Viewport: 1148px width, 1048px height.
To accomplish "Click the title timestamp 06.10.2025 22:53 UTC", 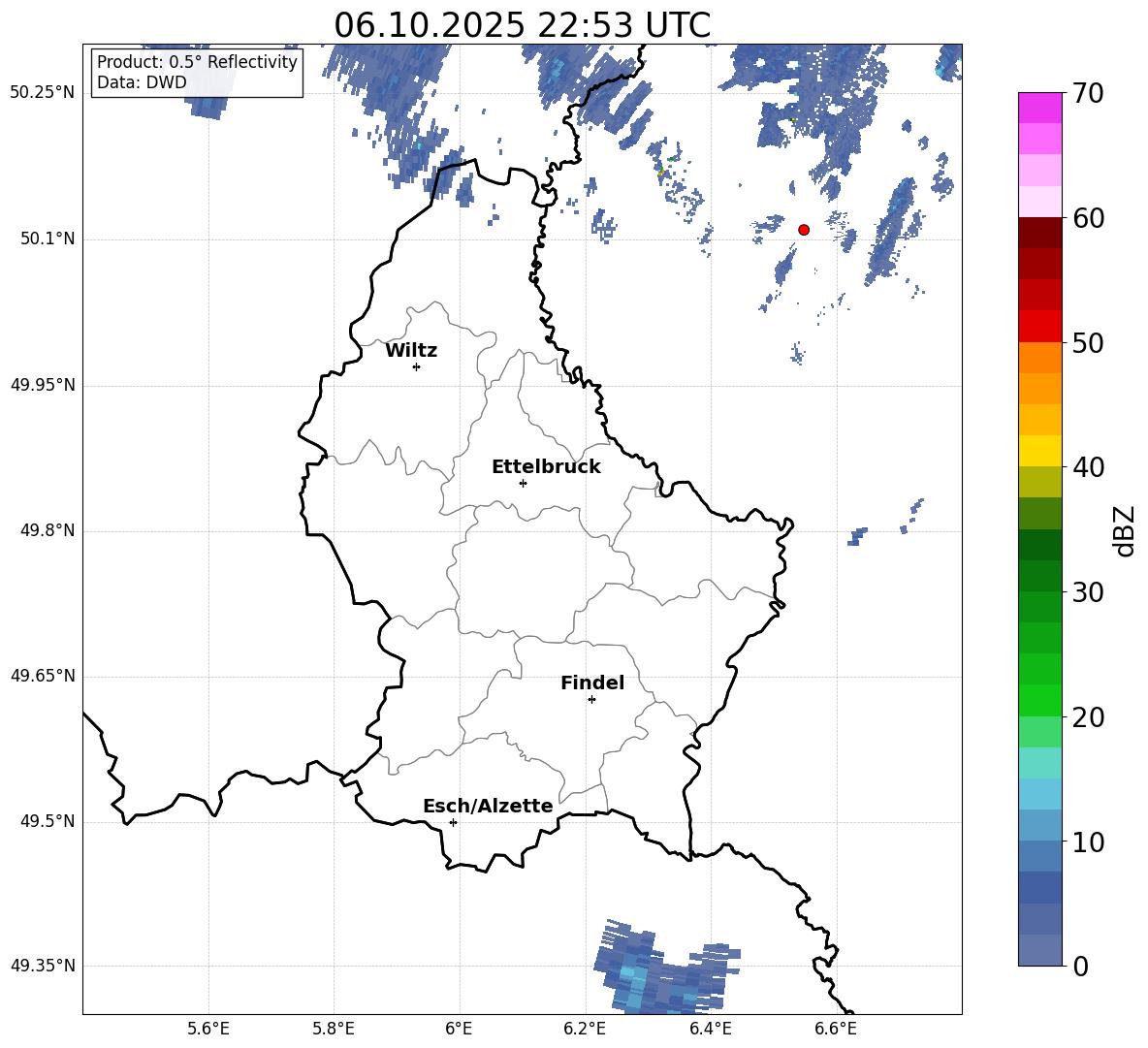I will tap(522, 25).
